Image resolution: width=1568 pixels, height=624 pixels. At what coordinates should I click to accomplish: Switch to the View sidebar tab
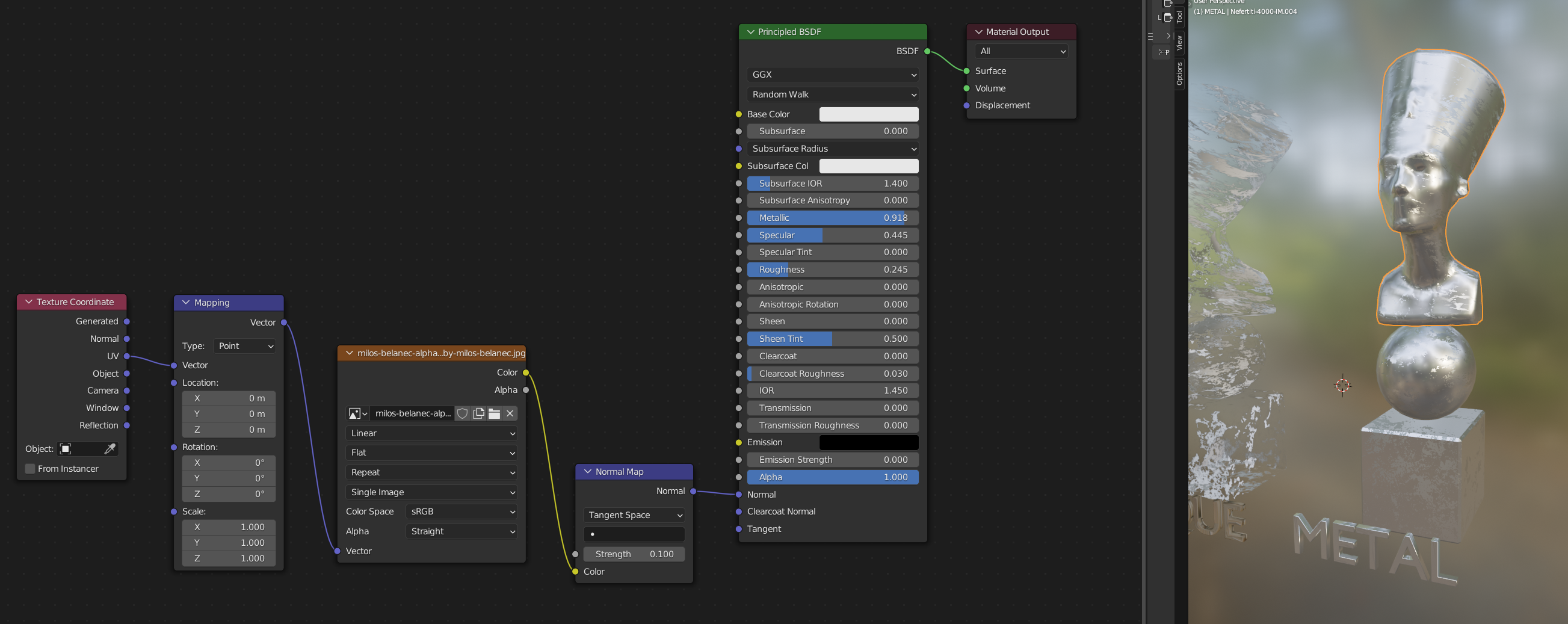[x=1179, y=43]
